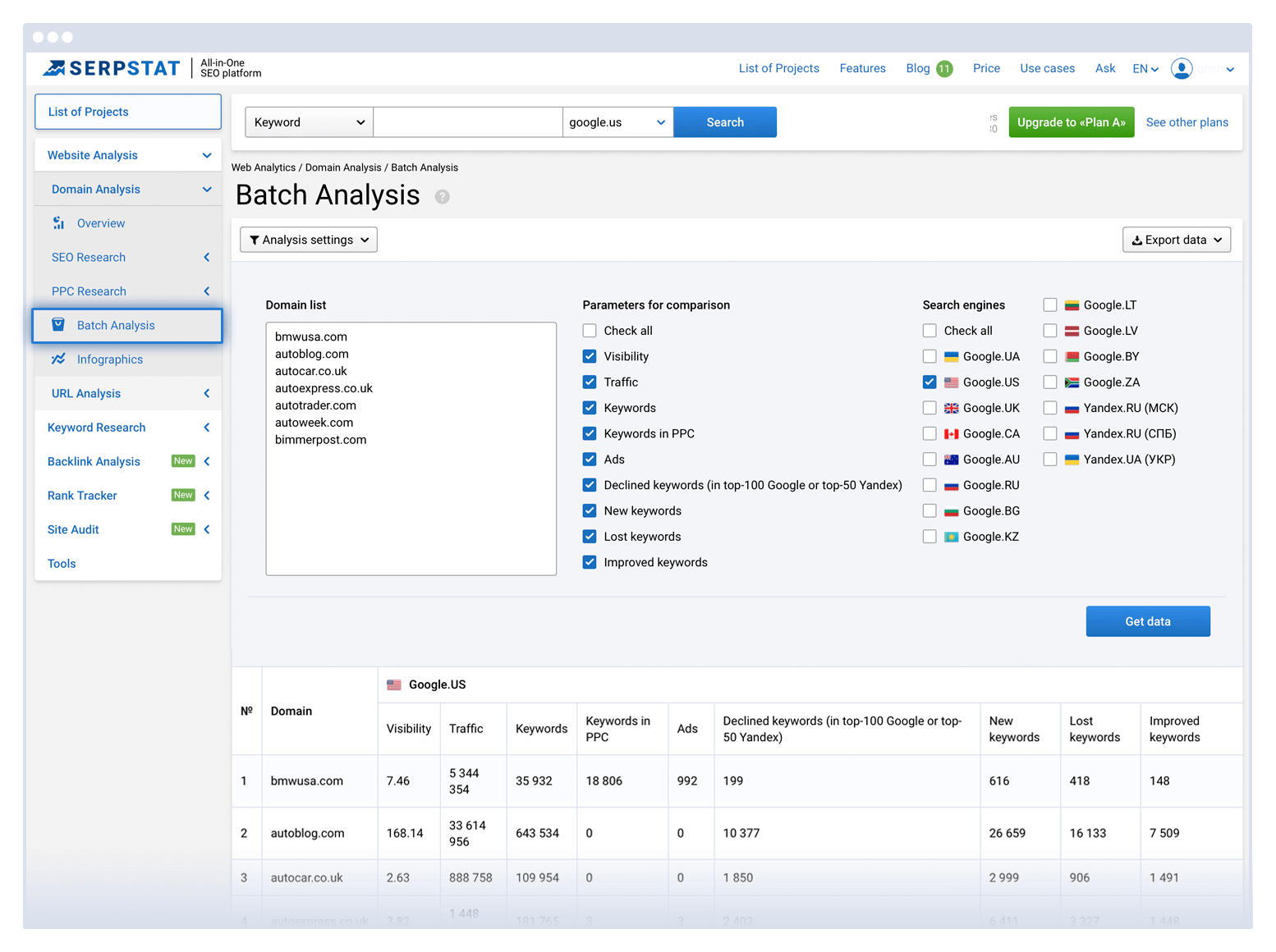Uncheck the Traffic parameter
Viewport: 1276px width, 952px height.
pyautogui.click(x=590, y=382)
